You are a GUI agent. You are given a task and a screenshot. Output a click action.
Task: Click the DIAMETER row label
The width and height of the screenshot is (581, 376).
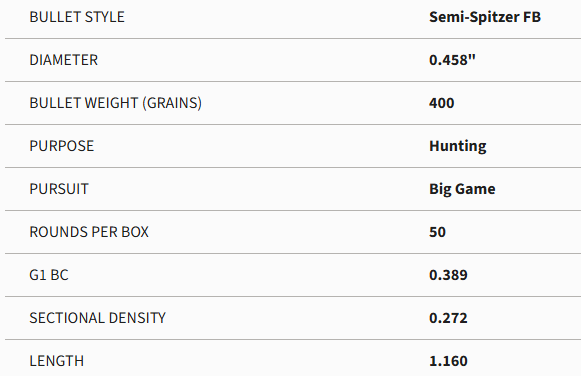pos(64,60)
